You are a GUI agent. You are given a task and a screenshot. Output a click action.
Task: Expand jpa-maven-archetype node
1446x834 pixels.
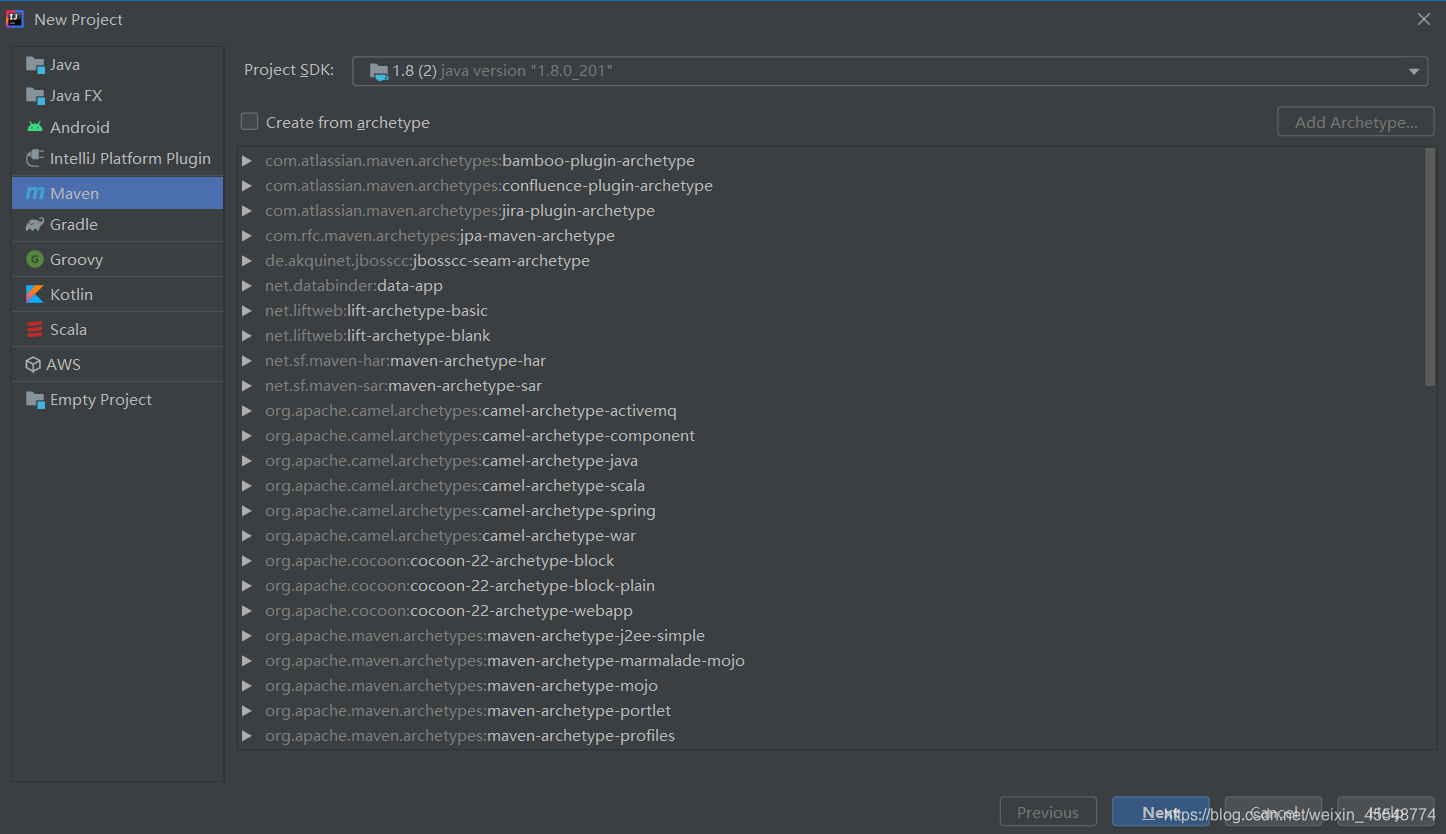coord(247,236)
